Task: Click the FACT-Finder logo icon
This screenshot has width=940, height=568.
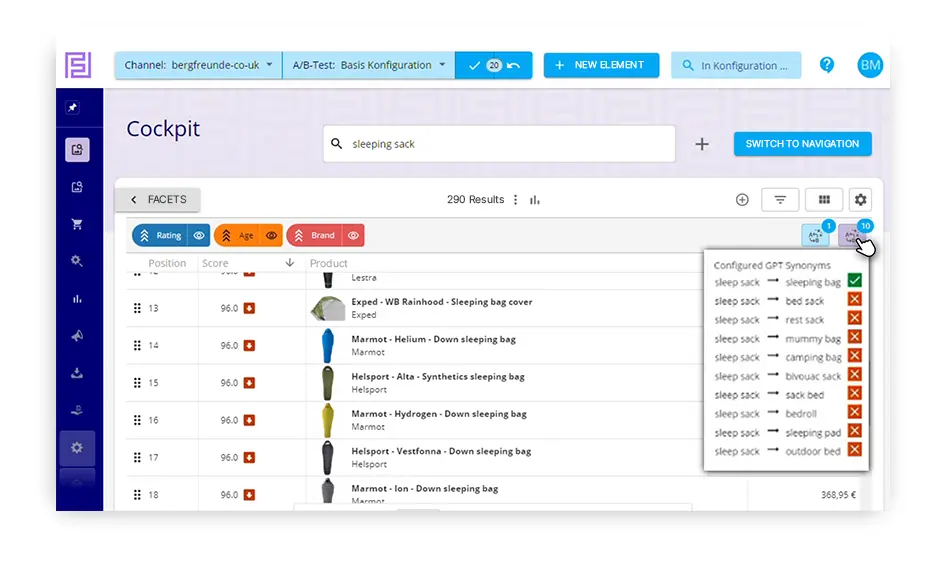Action: coord(78,65)
